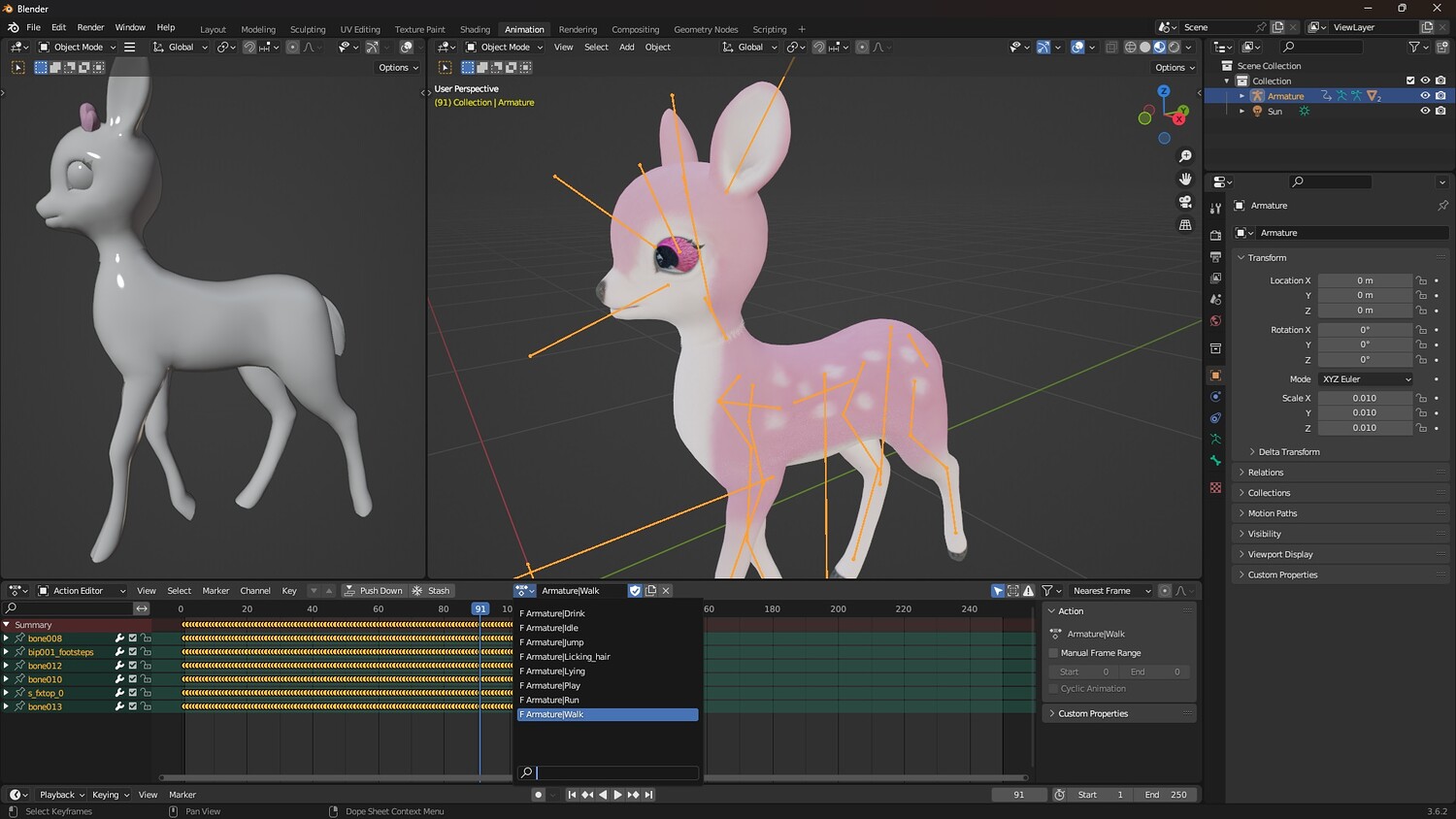The image size is (1456, 819).
Task: Toggle X-ray in the viewport header
Action: (1111, 47)
